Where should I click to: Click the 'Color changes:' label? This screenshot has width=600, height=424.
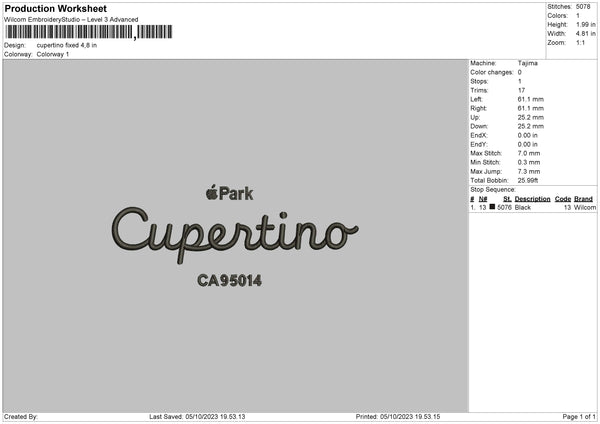coord(492,72)
